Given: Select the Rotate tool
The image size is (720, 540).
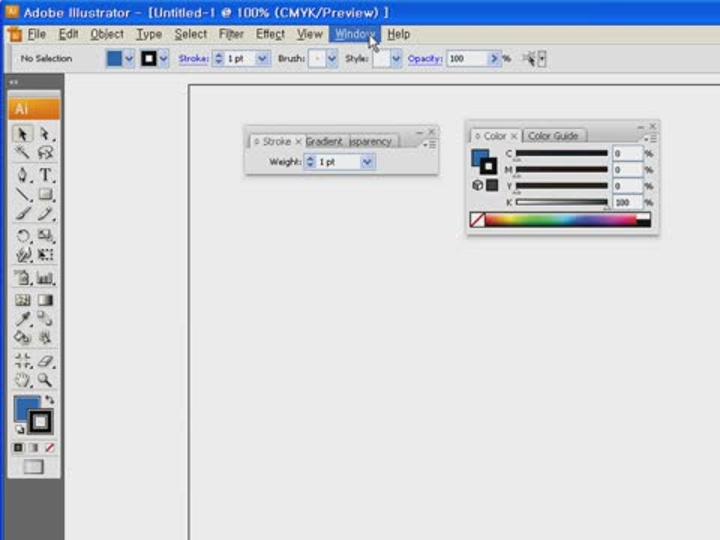Looking at the screenshot, I should (22, 236).
